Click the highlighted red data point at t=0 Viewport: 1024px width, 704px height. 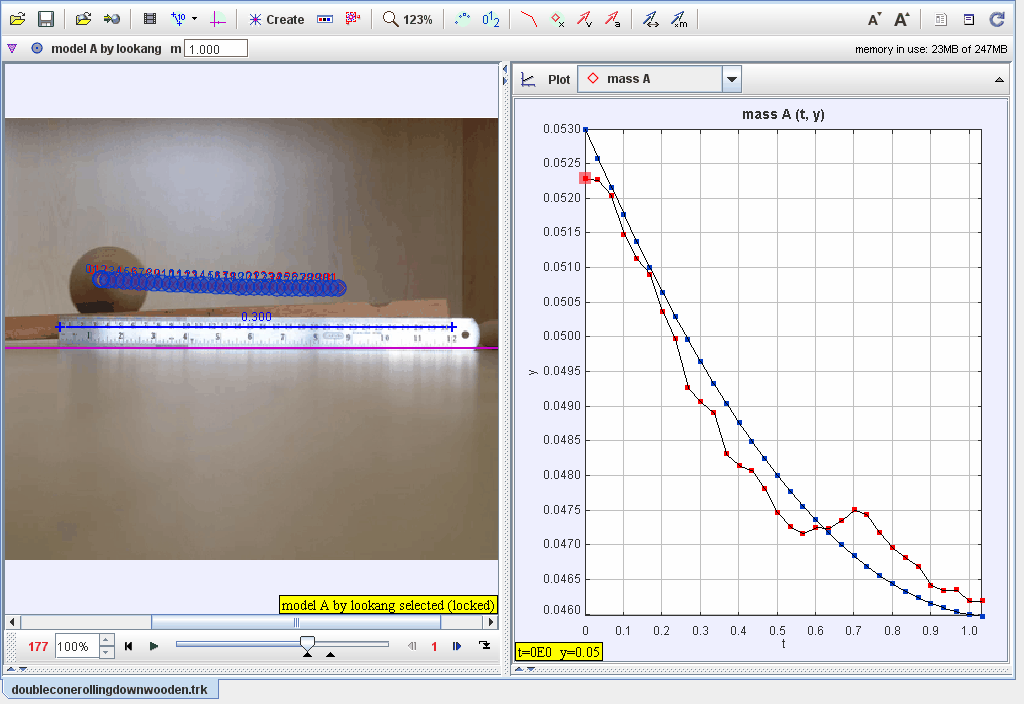pyautogui.click(x=585, y=178)
